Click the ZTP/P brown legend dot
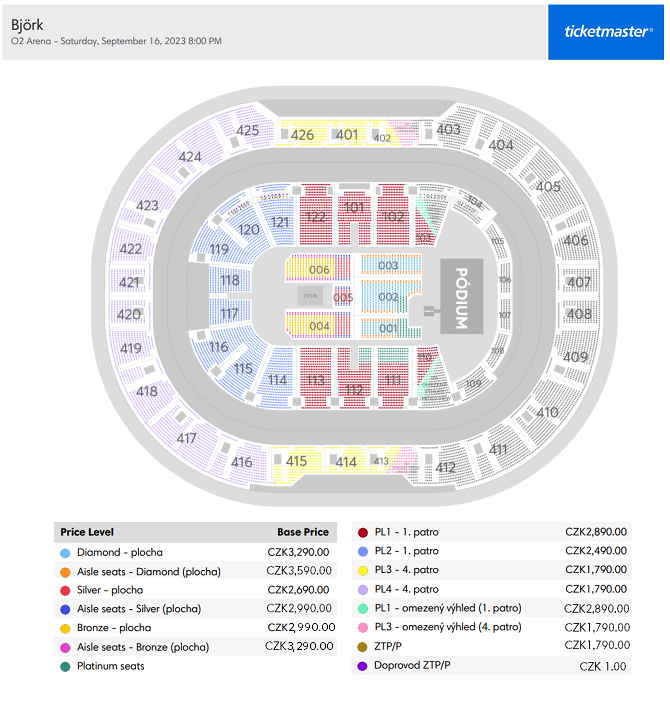Image resolution: width=670 pixels, height=703 pixels. click(362, 647)
